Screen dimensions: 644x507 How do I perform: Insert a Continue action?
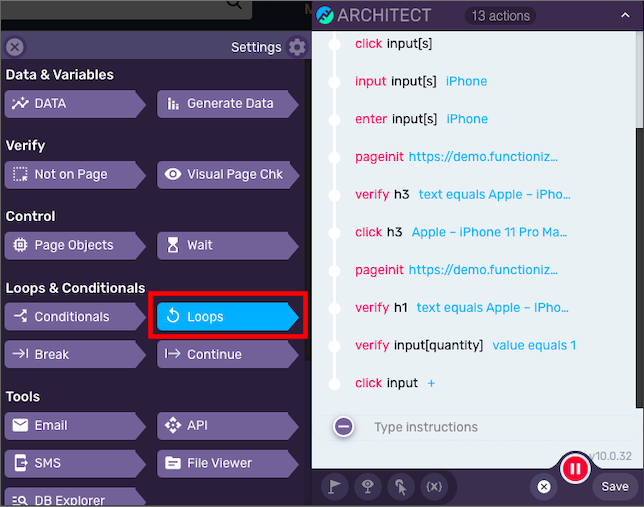[228, 354]
